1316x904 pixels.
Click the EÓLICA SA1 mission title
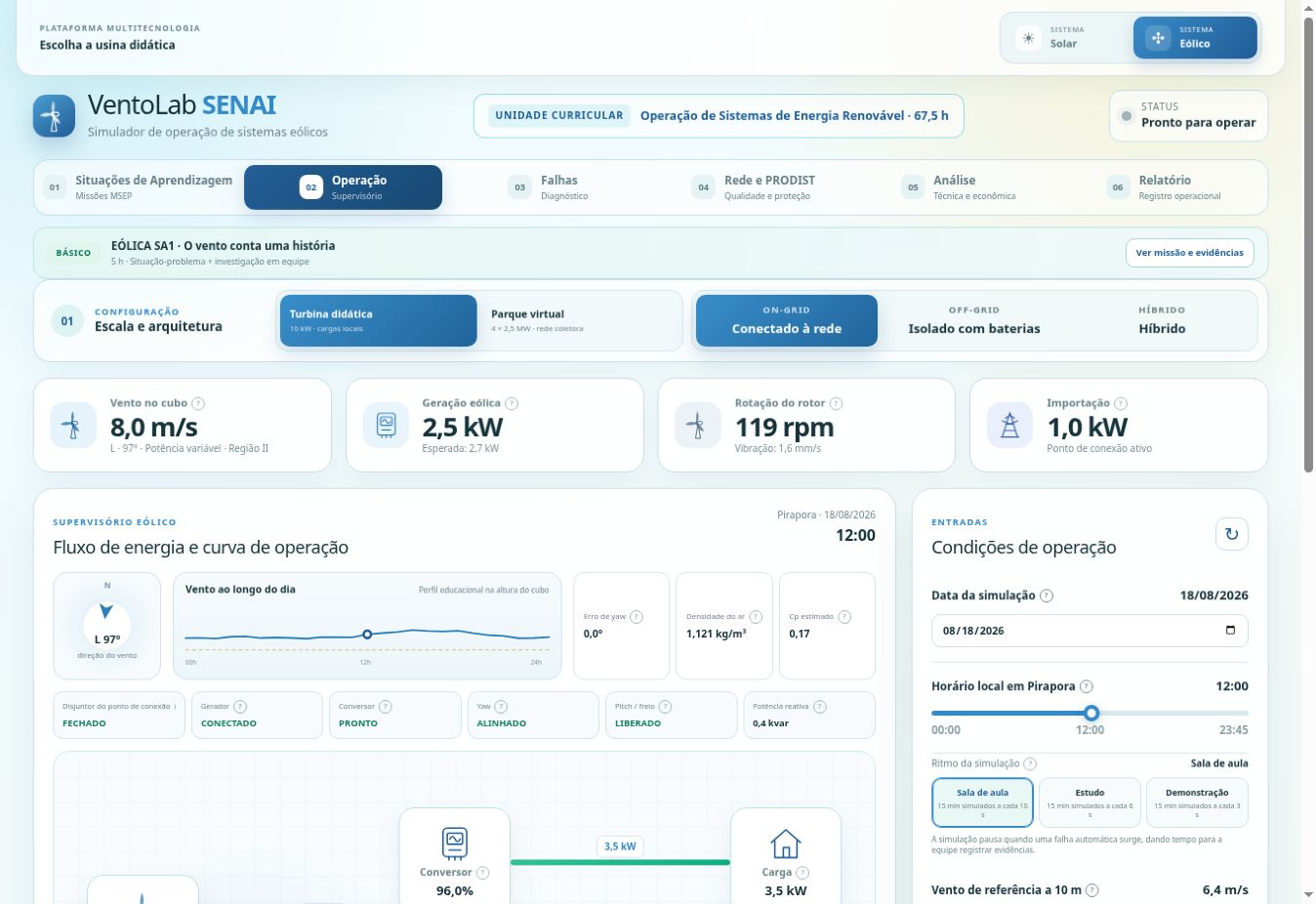click(223, 246)
